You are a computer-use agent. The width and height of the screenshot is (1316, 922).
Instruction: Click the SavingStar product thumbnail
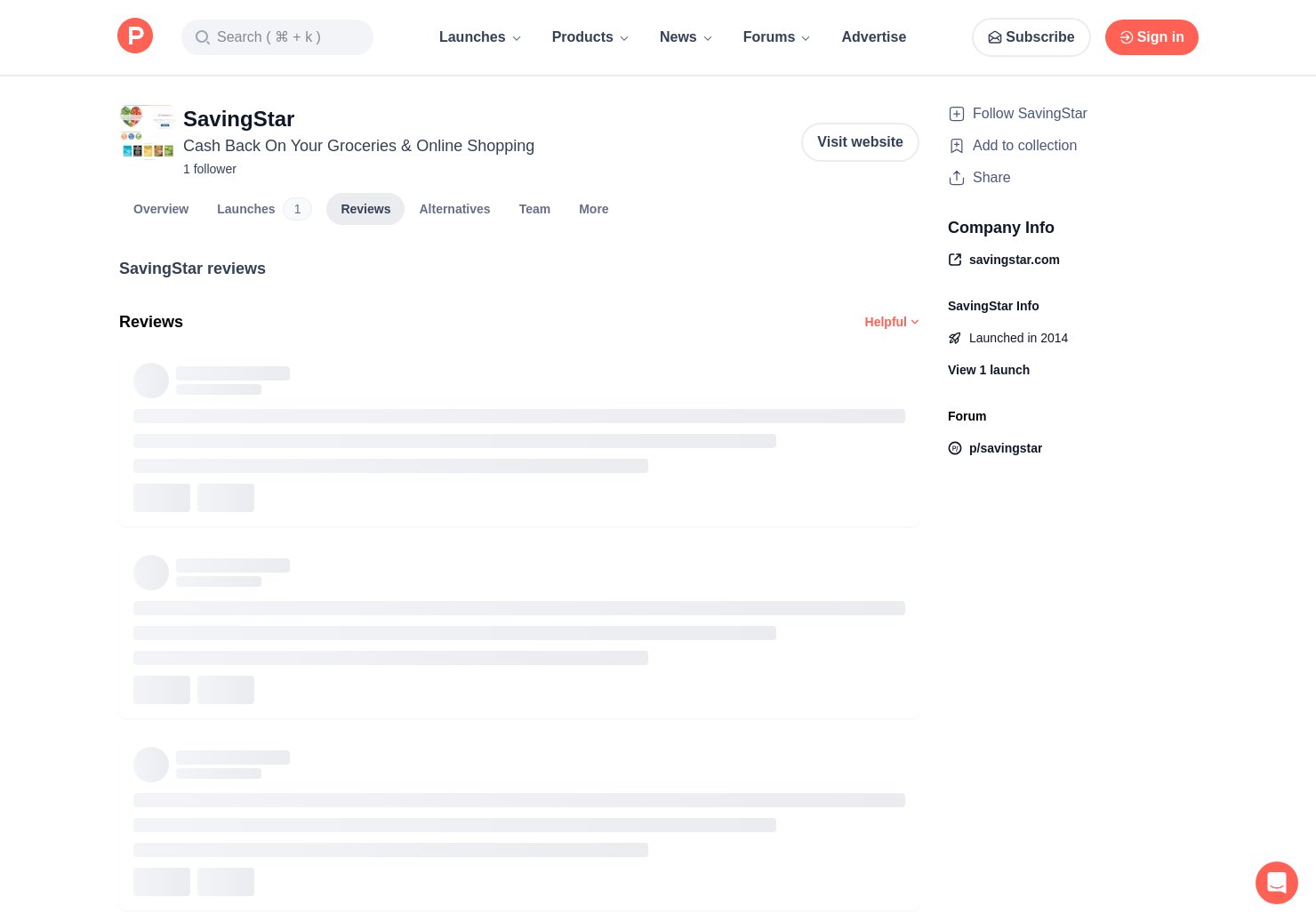pyautogui.click(x=147, y=132)
